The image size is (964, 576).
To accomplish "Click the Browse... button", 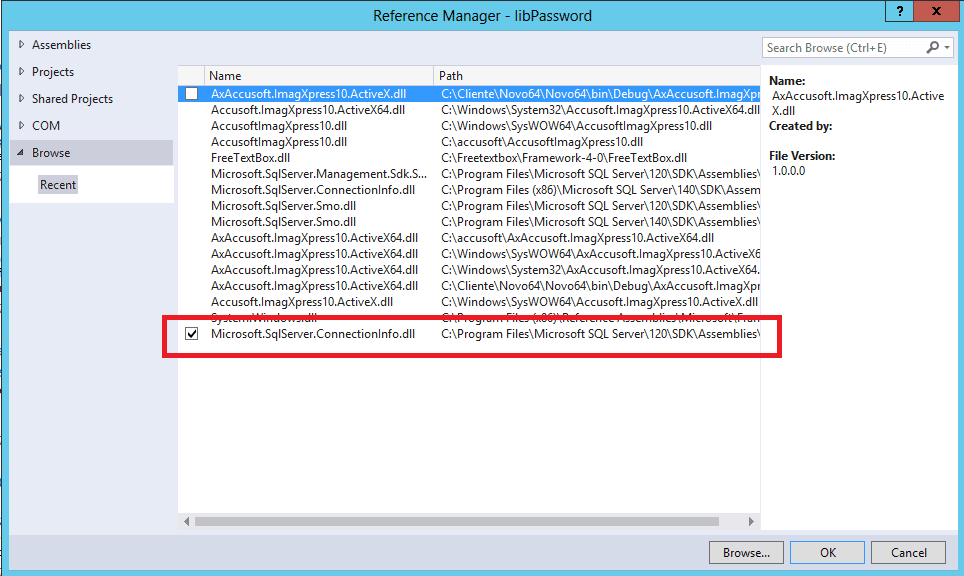I will 746,553.
